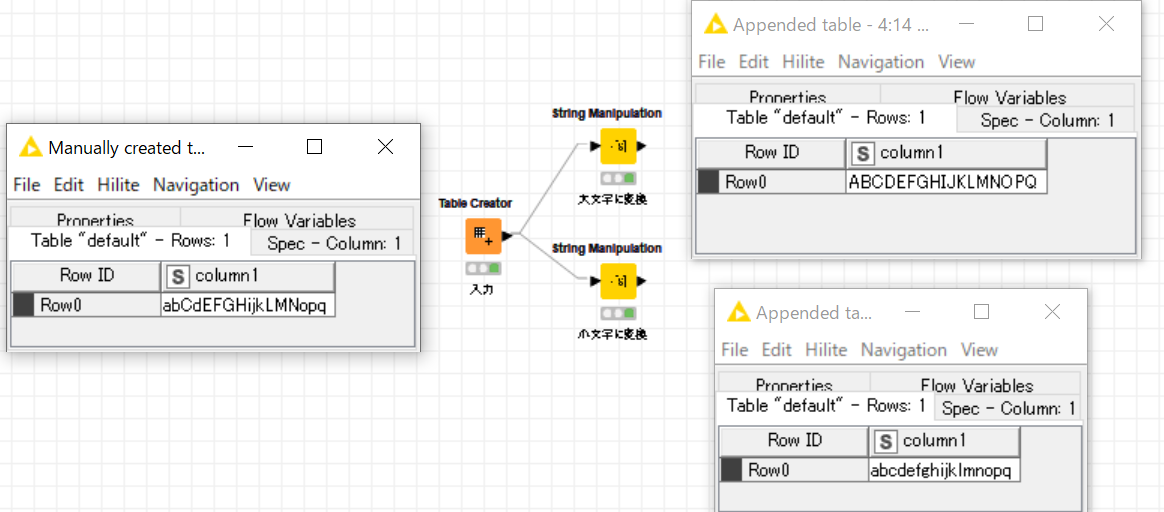
Task: Click the output port arrow of Table Creator
Action: pyautogui.click(x=508, y=237)
